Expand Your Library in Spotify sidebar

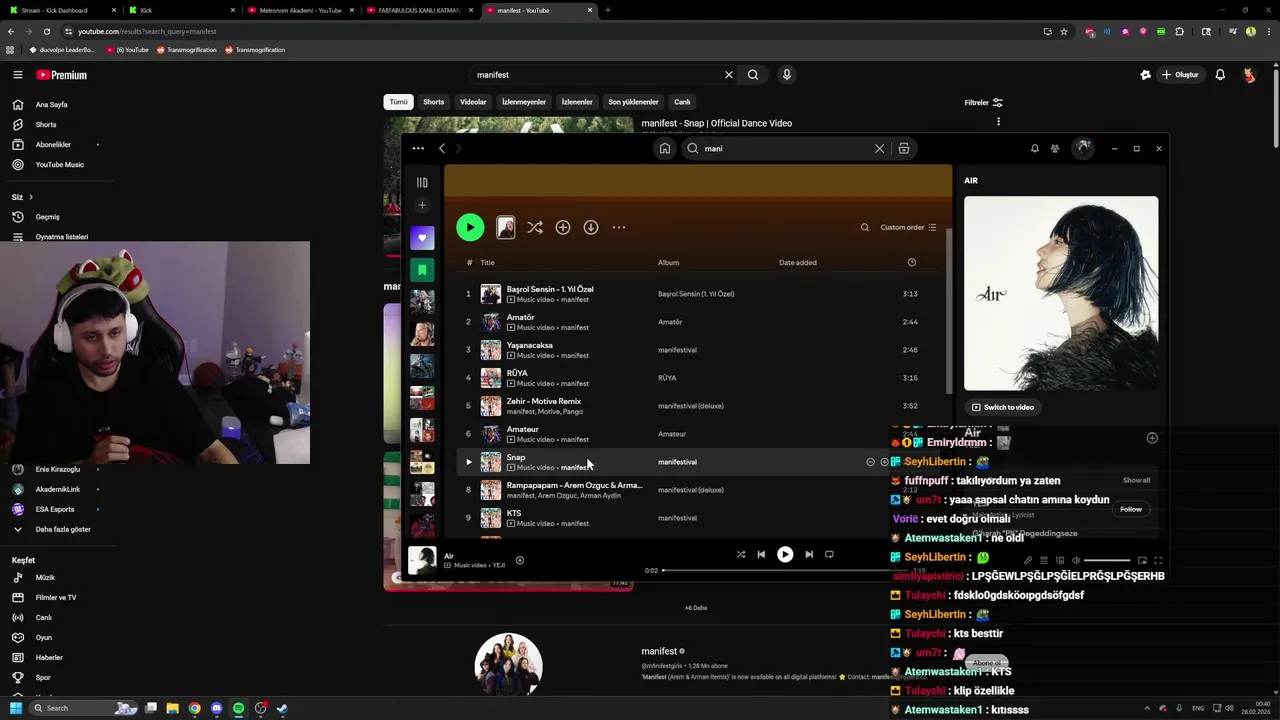click(422, 182)
